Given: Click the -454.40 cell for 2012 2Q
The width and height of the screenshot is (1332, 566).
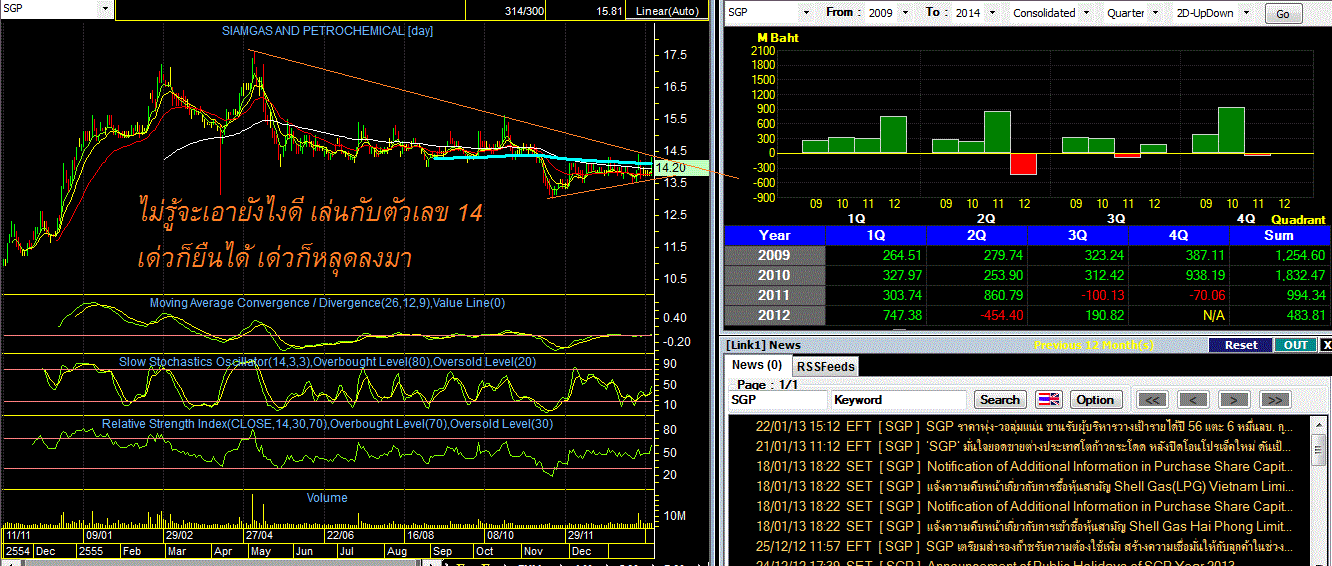Looking at the screenshot, I should coord(978,315).
